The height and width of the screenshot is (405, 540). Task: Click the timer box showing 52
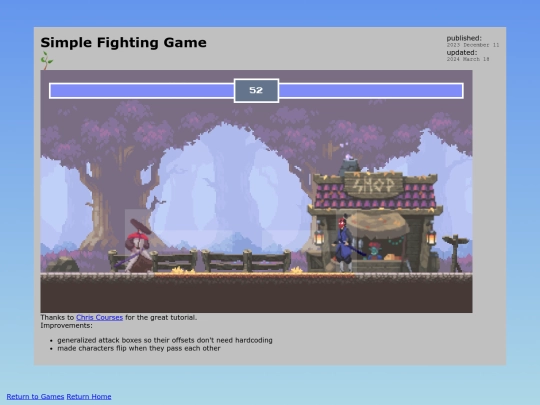pyautogui.click(x=256, y=91)
